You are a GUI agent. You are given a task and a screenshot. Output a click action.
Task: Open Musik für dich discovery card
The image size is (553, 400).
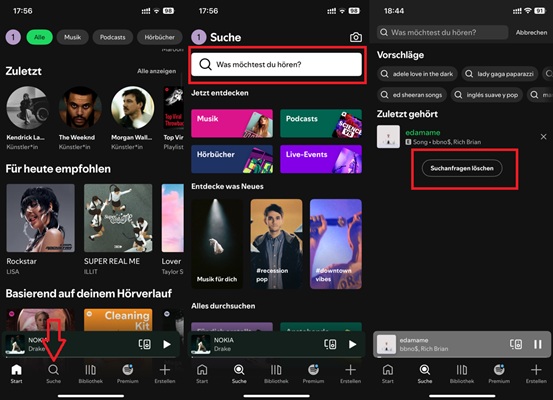click(x=217, y=244)
